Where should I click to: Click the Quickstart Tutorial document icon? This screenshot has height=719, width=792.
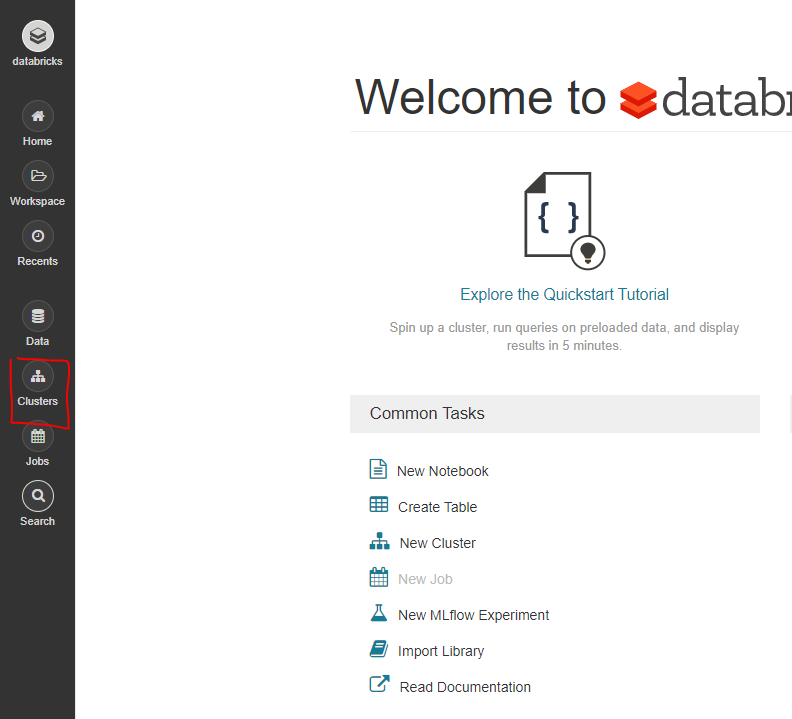point(564,221)
